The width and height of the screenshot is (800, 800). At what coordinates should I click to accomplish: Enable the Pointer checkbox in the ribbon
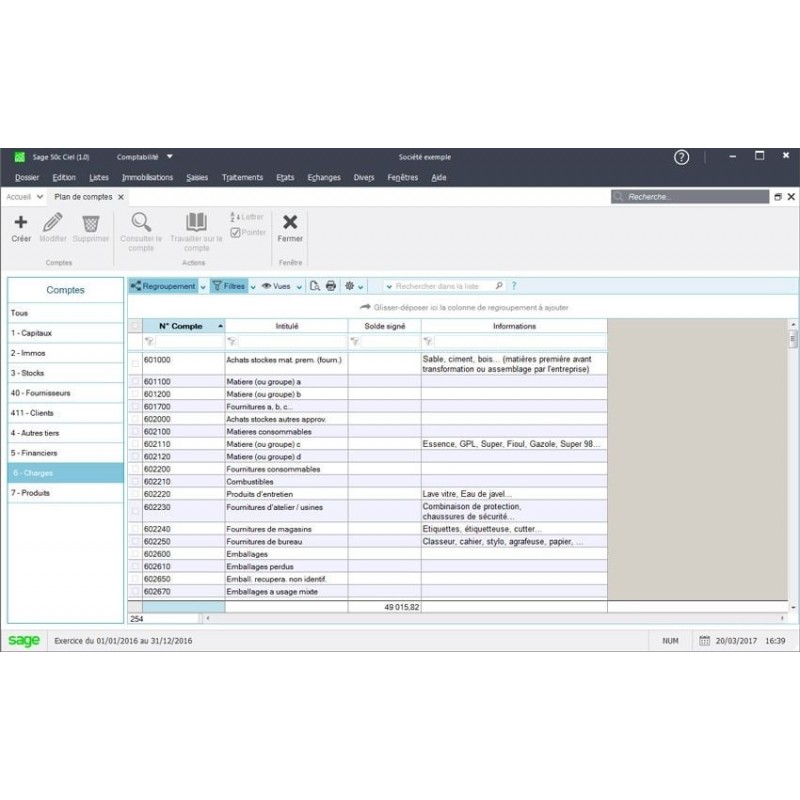tap(234, 232)
